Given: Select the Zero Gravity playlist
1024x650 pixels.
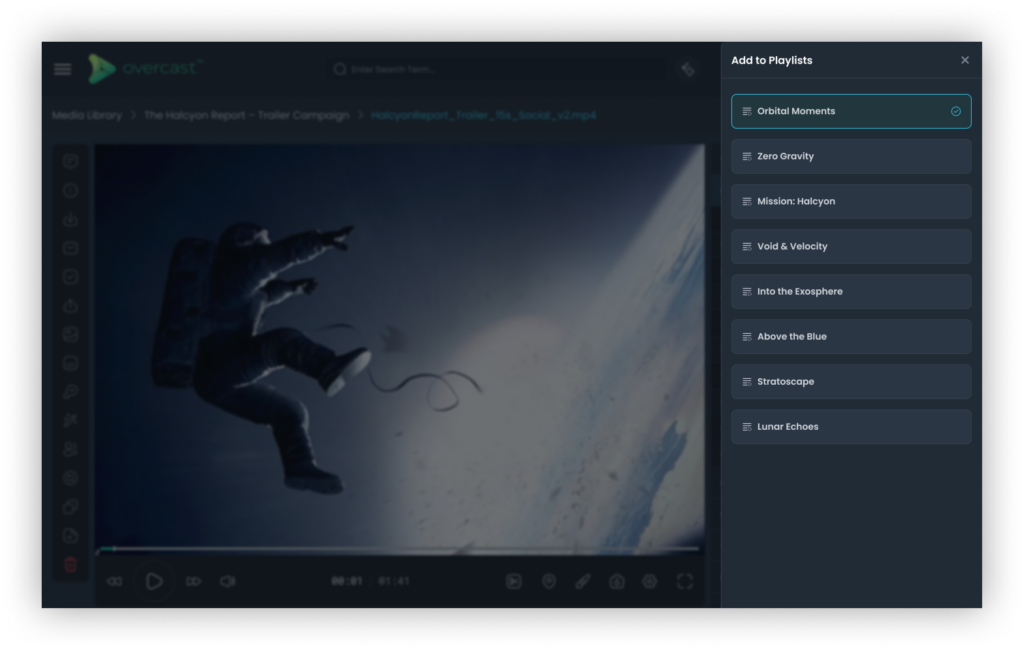Looking at the screenshot, I should click(850, 156).
